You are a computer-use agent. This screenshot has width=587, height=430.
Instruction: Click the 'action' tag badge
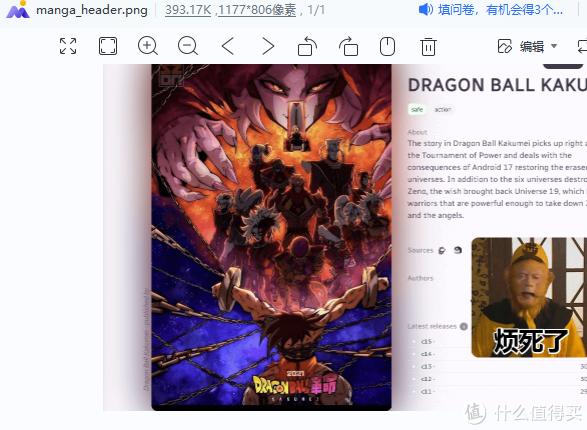pos(442,109)
